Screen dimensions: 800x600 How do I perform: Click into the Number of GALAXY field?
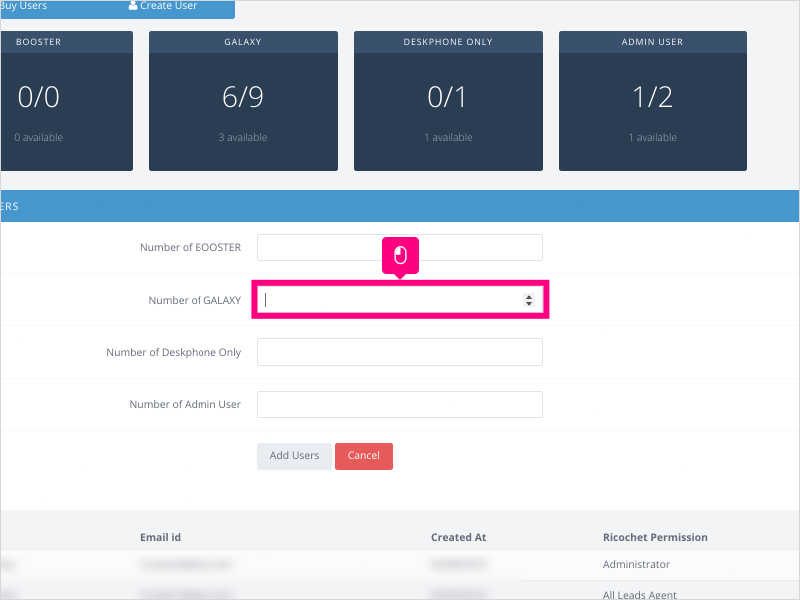click(400, 300)
